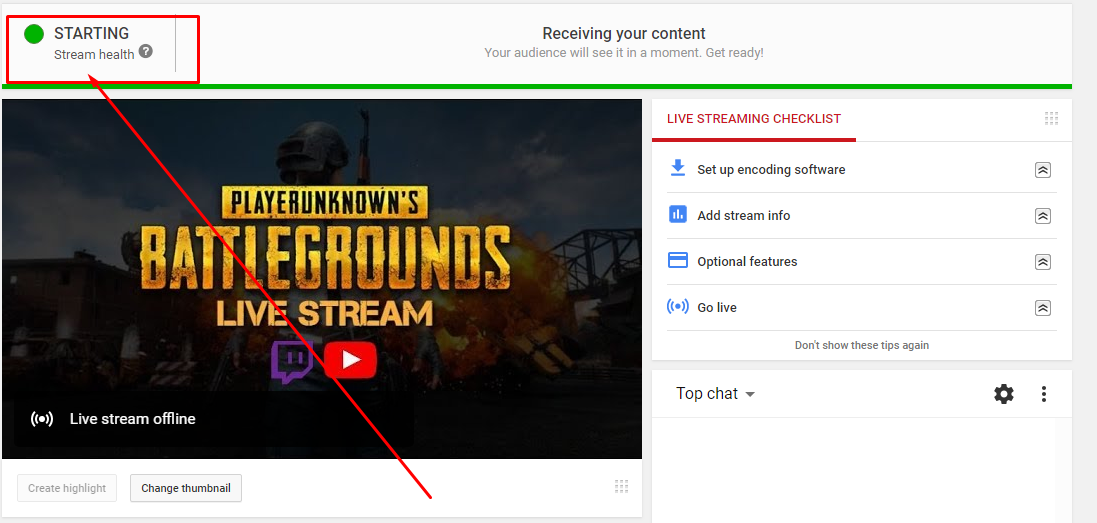Click the Set up encoding software label
Screen dimensions: 1097x523
coord(771,169)
